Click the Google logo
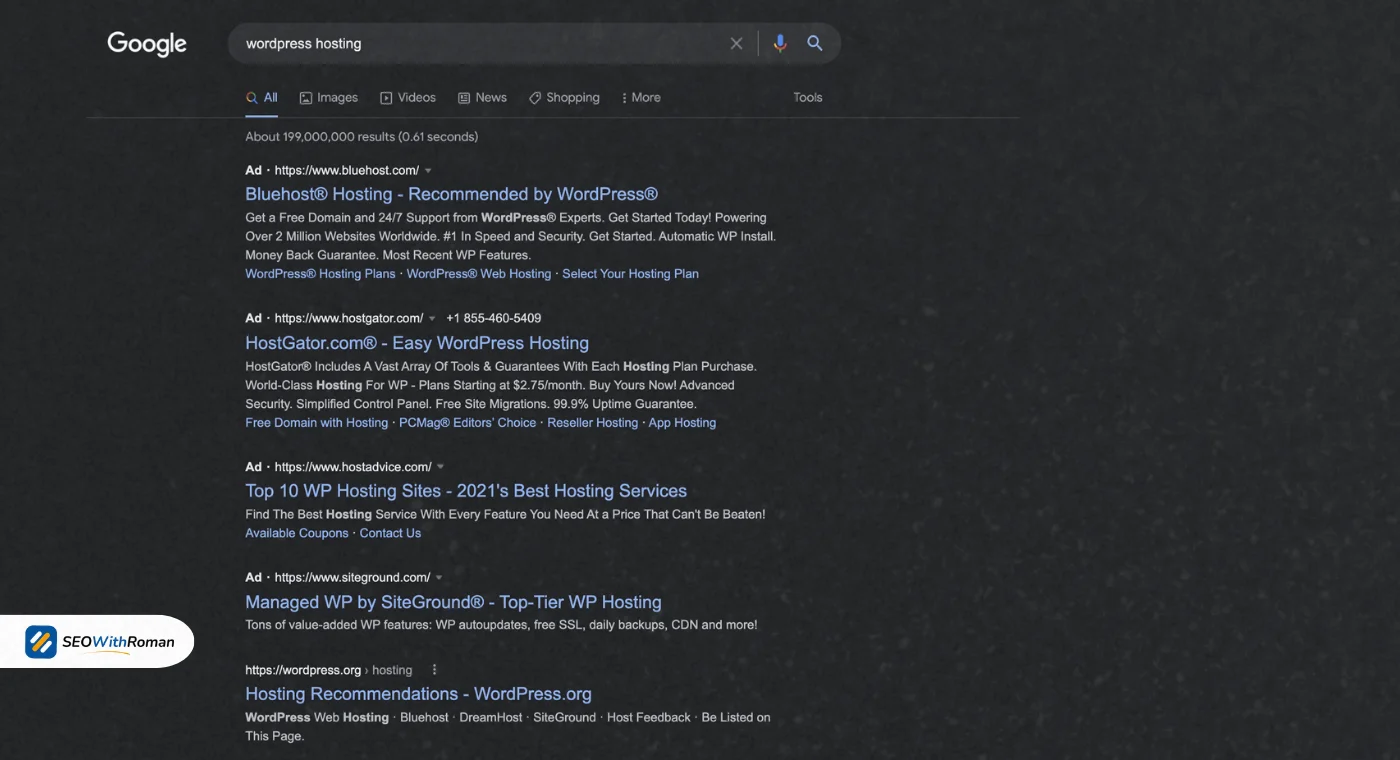The image size is (1400, 760). 147,44
